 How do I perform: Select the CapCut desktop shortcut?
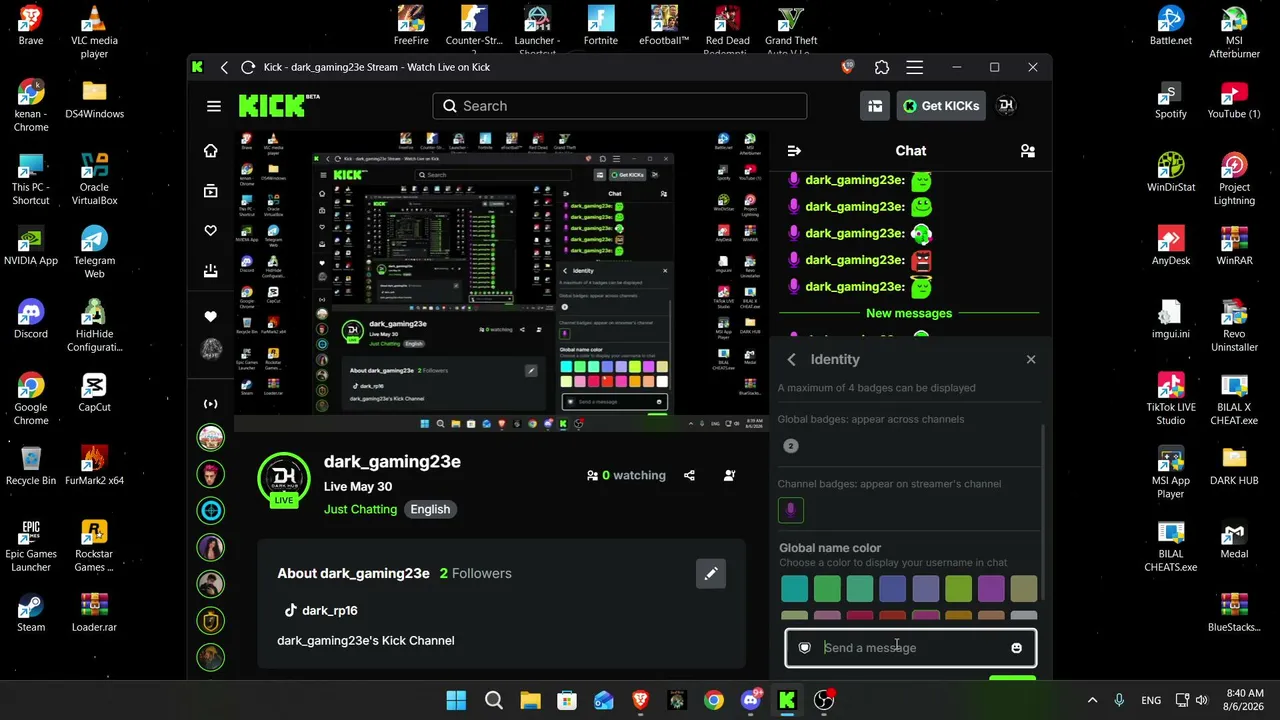(94, 393)
